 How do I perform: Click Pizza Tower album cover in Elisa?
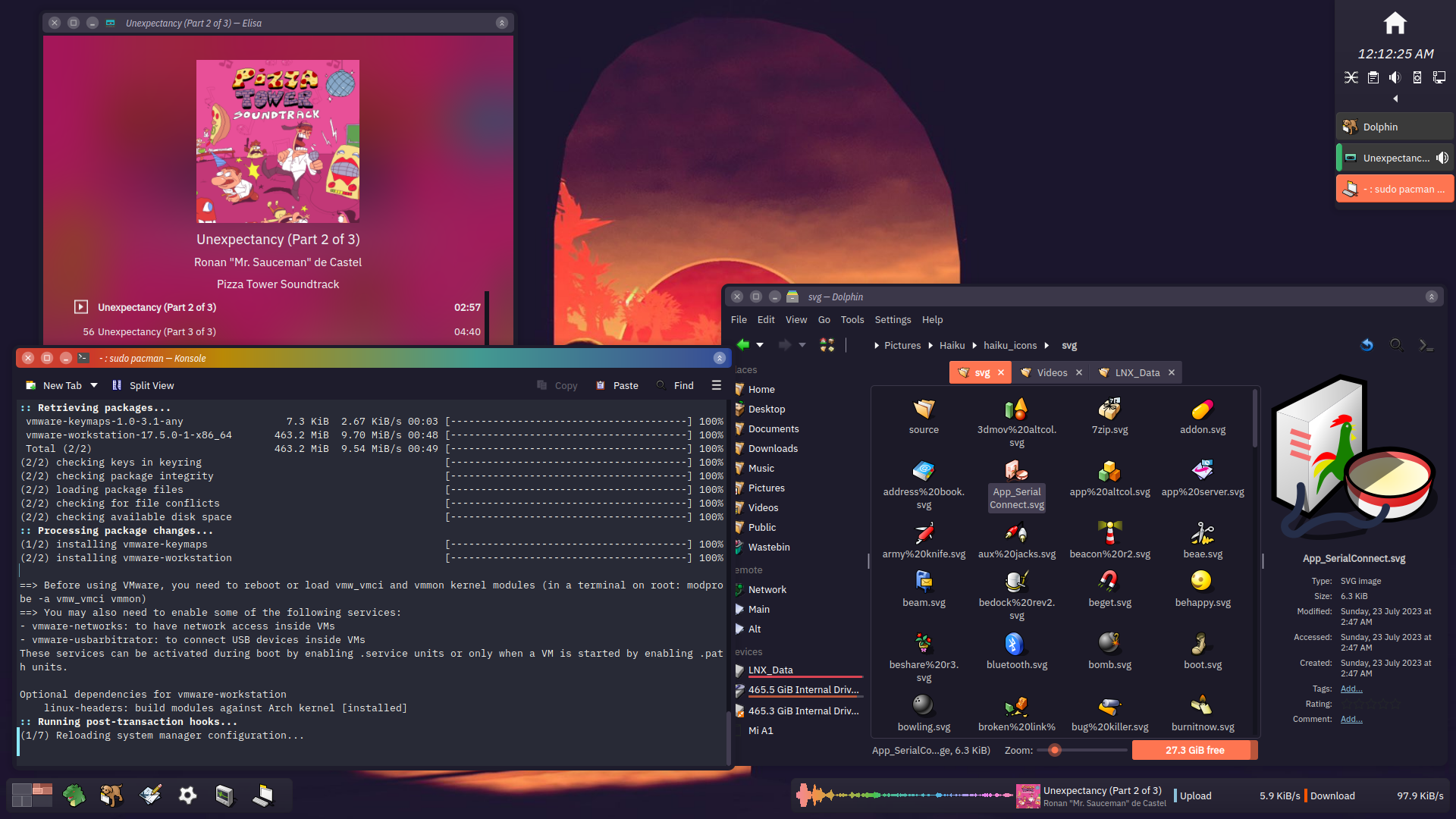click(278, 141)
